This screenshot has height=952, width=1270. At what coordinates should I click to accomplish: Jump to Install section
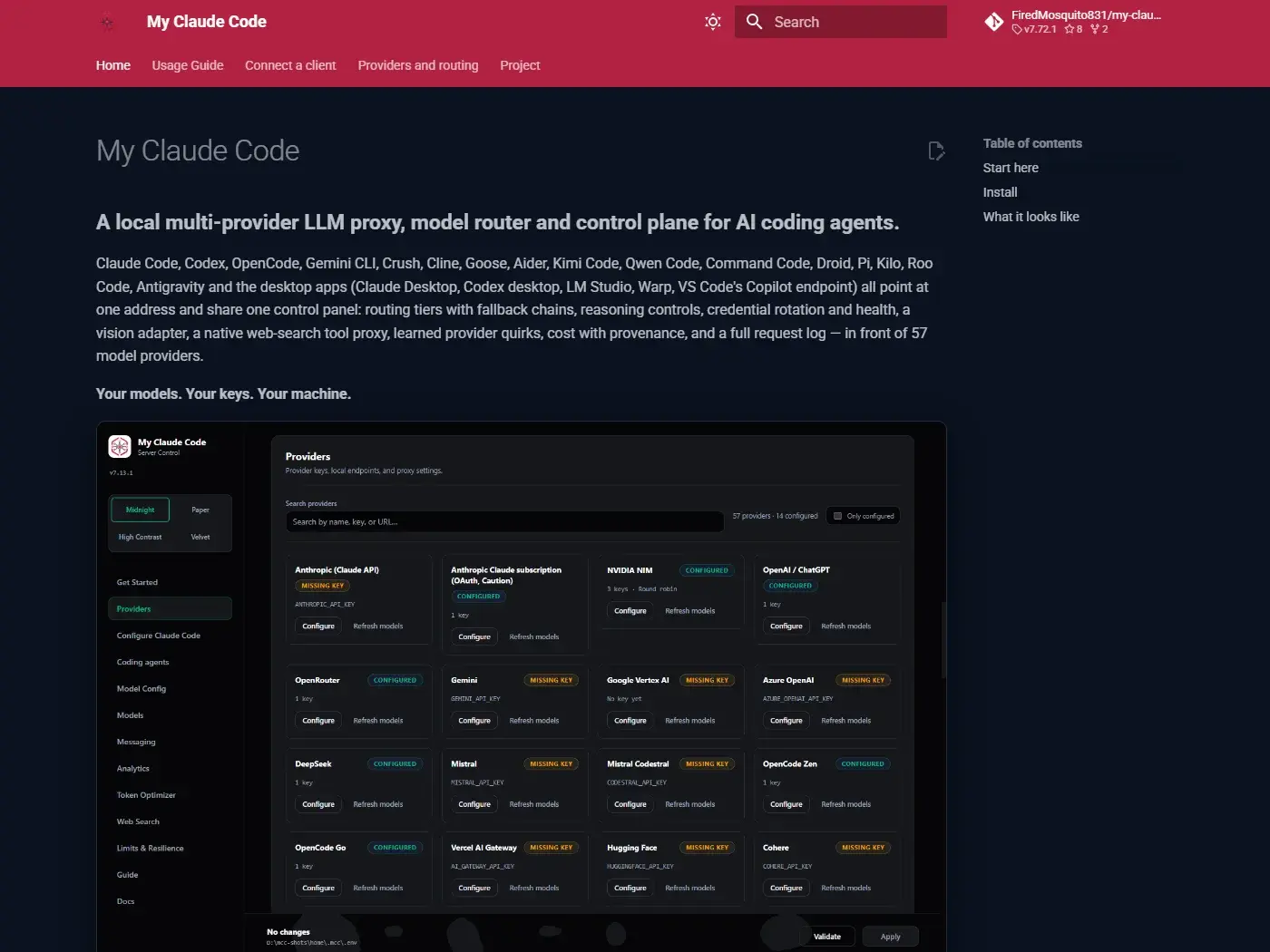(1000, 192)
